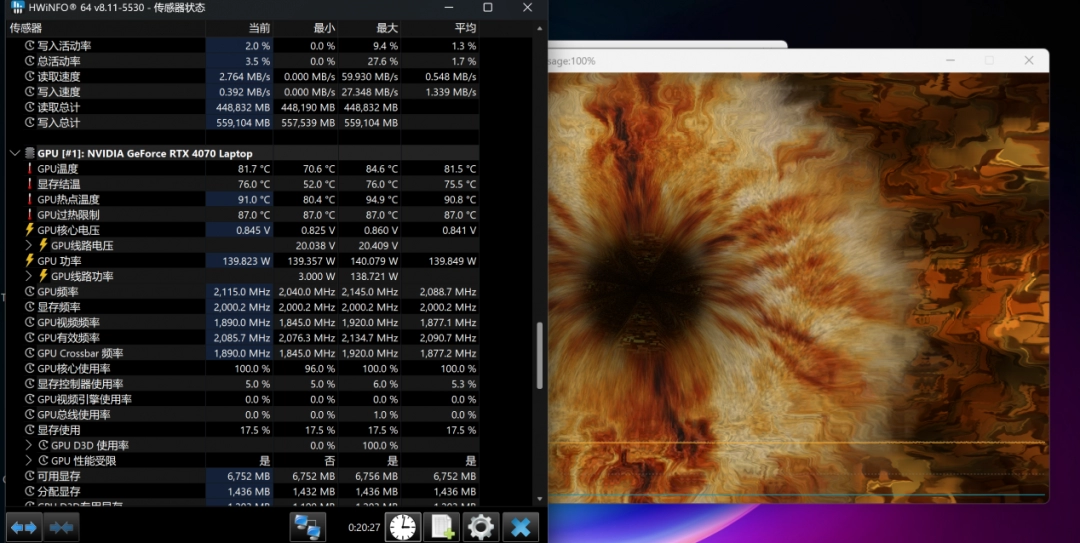Minimize the FurMark render window
This screenshot has width=1080, height=543.
(x=950, y=61)
